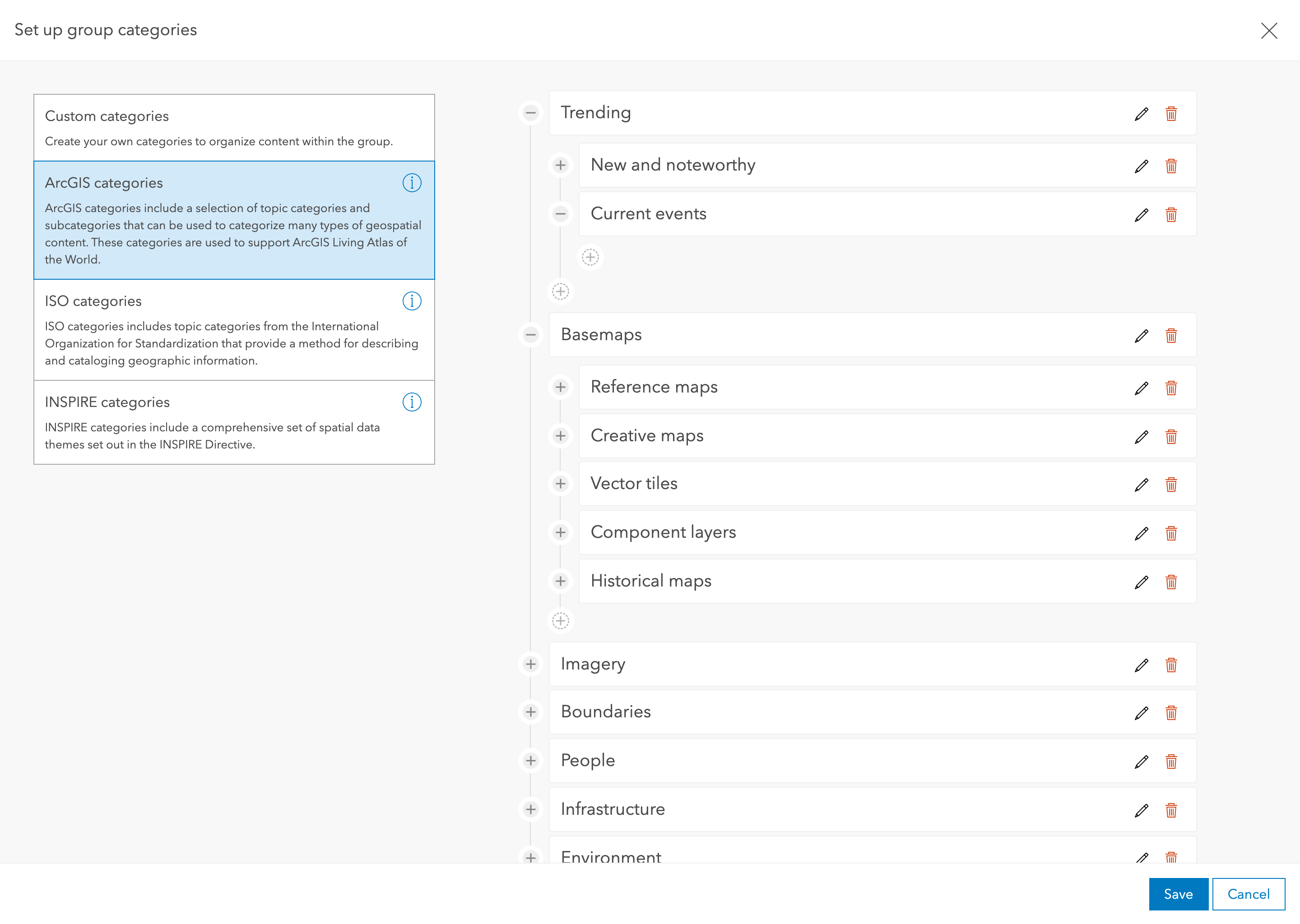Image resolution: width=1300 pixels, height=924 pixels.
Task: Rename the Imagery category with pencil
Action: coord(1141,665)
